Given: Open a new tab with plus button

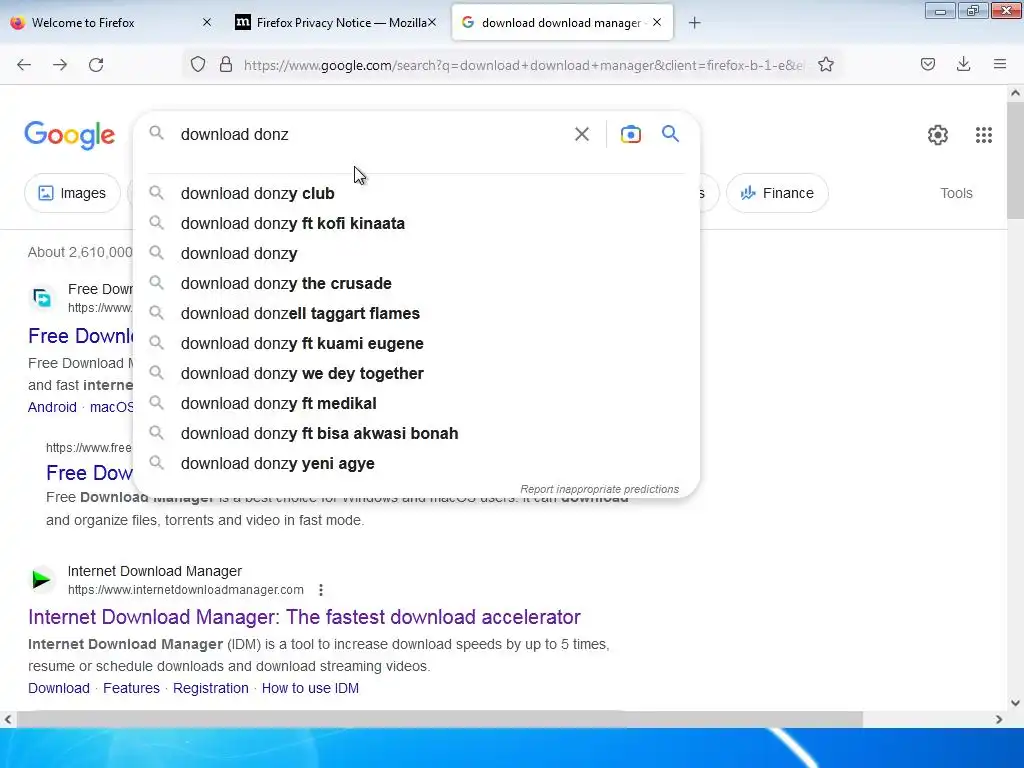Looking at the screenshot, I should pyautogui.click(x=695, y=23).
